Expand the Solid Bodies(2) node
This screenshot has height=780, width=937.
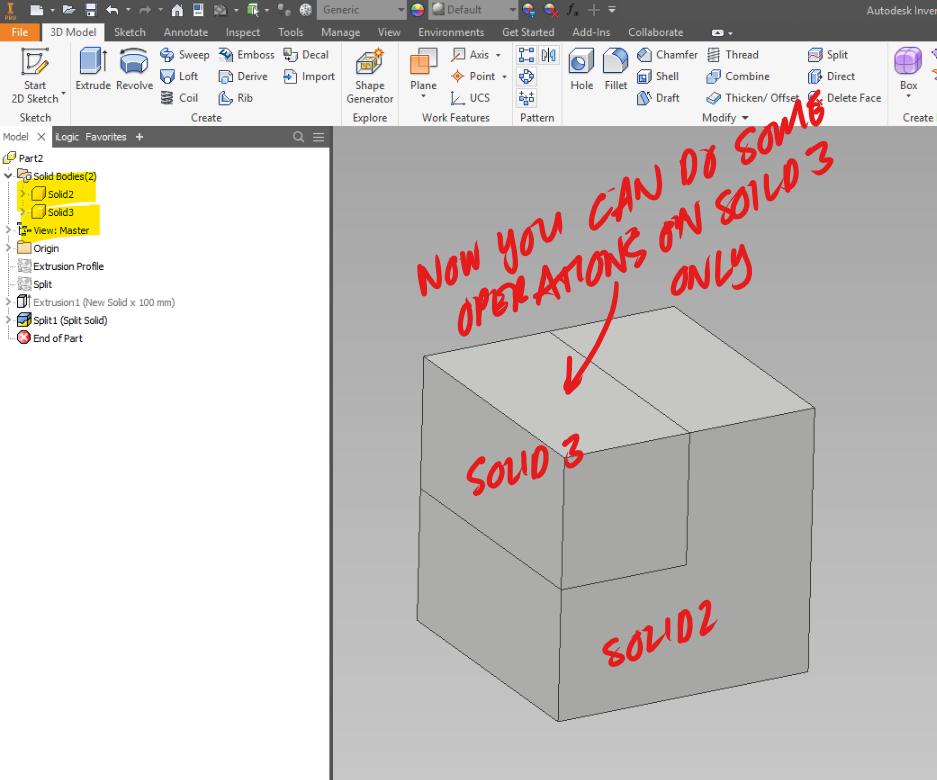click(9, 176)
